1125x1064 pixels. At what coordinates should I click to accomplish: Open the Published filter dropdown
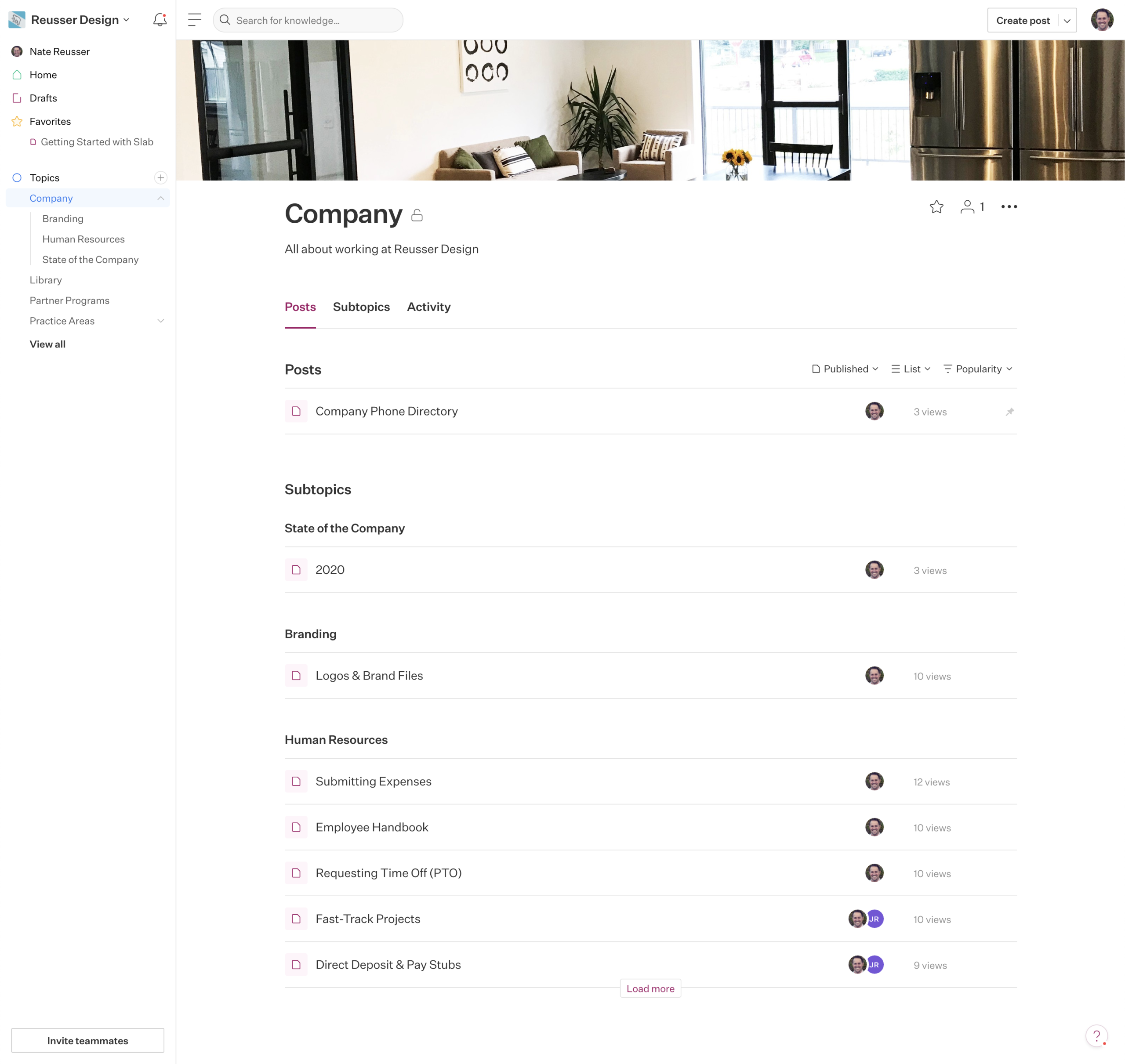pos(844,368)
